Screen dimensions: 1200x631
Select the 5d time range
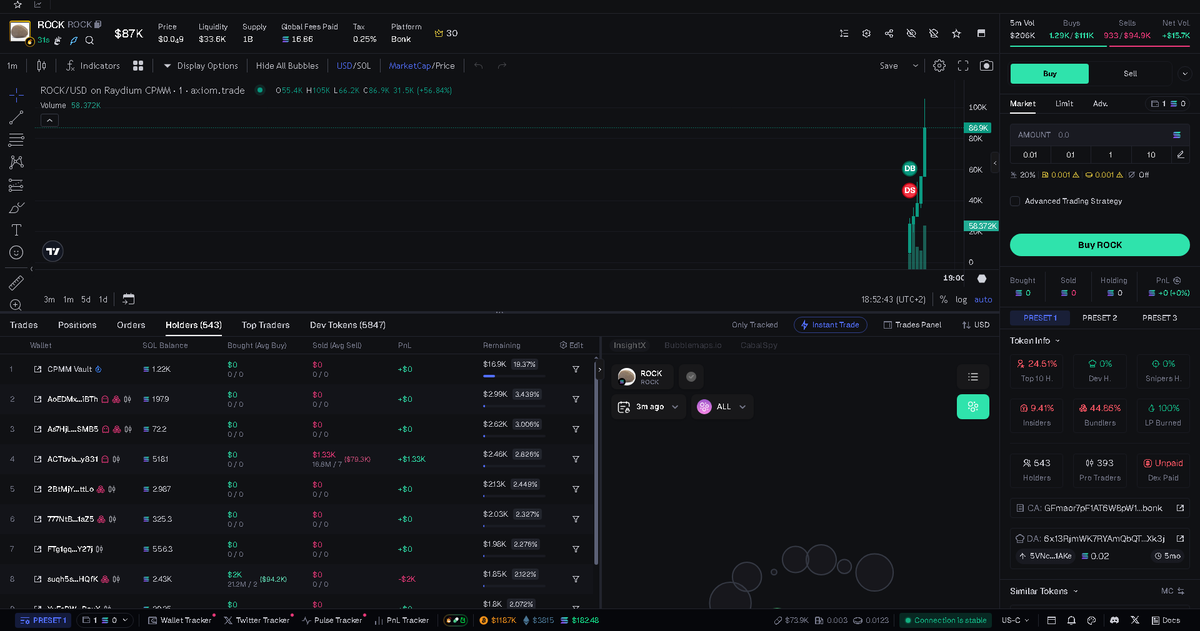[86, 299]
